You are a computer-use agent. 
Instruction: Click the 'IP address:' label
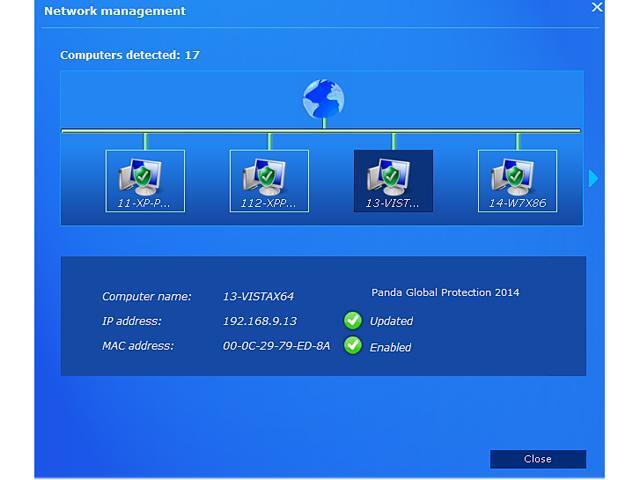[132, 321]
